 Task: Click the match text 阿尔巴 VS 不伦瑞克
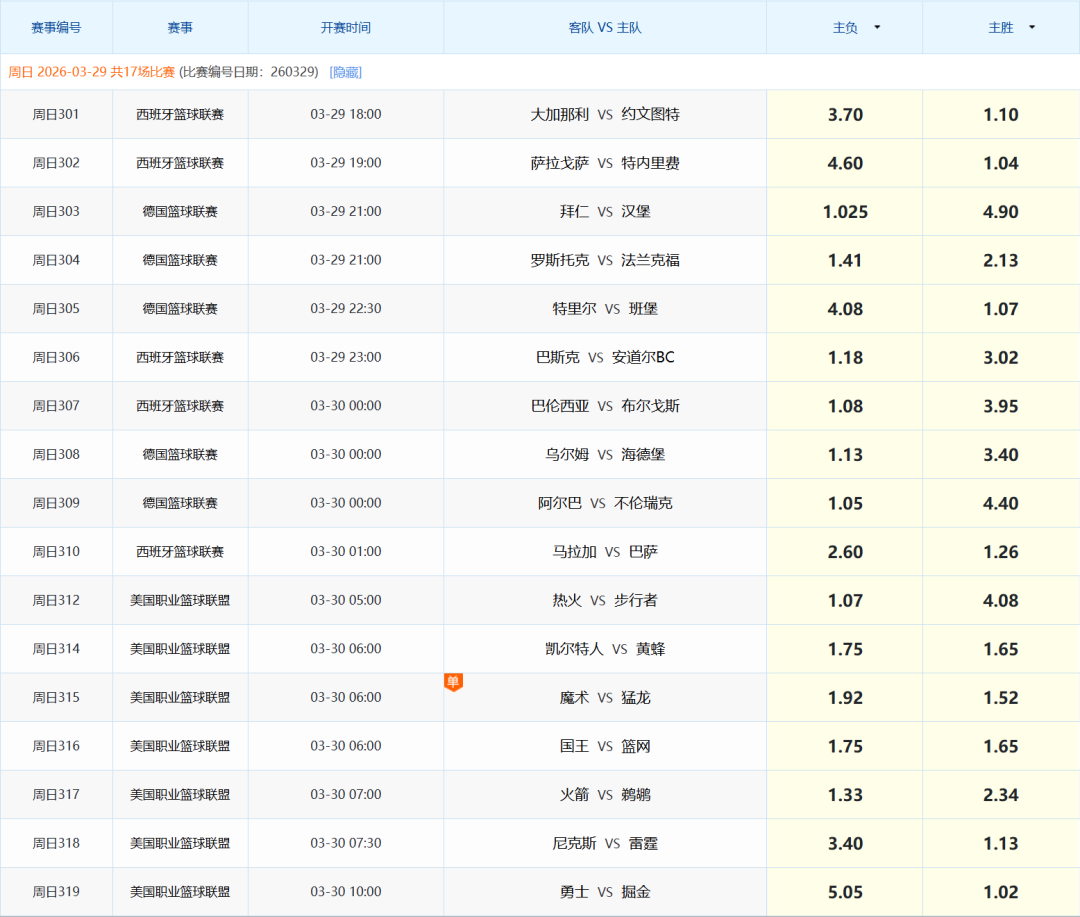point(605,503)
